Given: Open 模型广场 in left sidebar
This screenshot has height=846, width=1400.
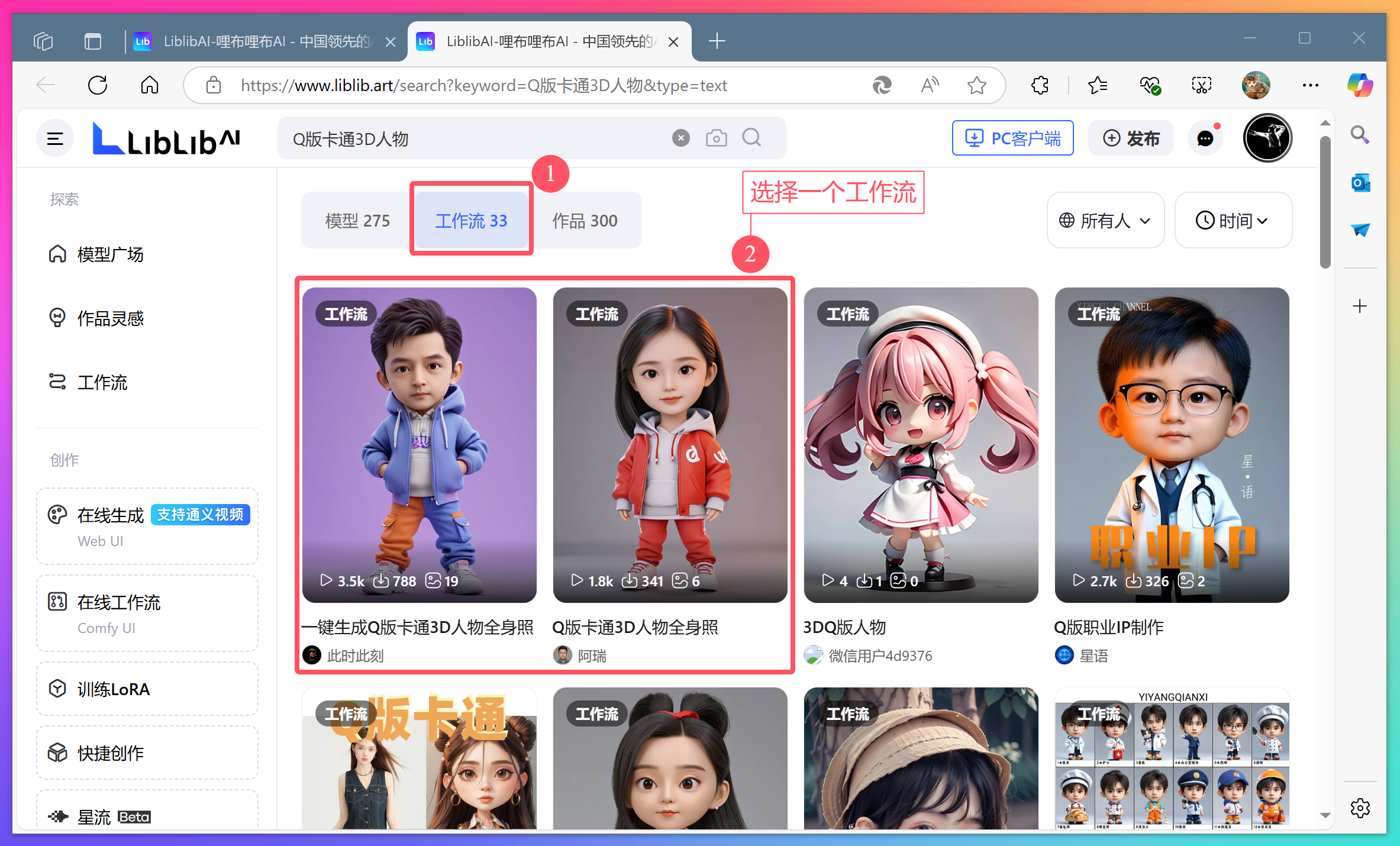Looking at the screenshot, I should tap(110, 254).
